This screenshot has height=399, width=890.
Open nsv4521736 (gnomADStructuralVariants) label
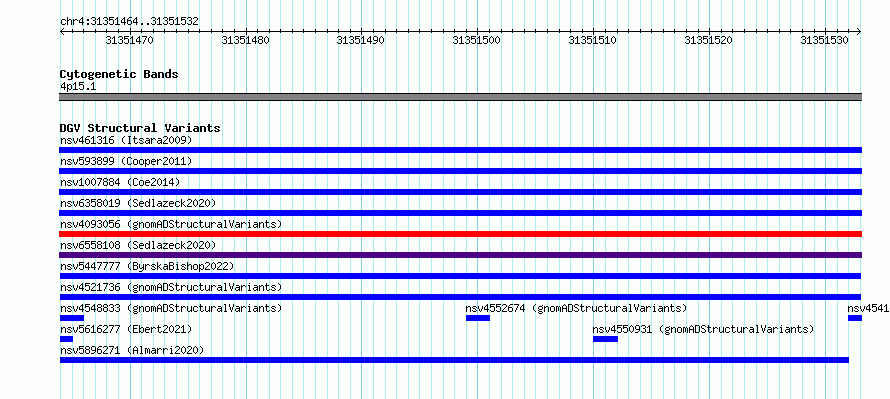[171, 287]
